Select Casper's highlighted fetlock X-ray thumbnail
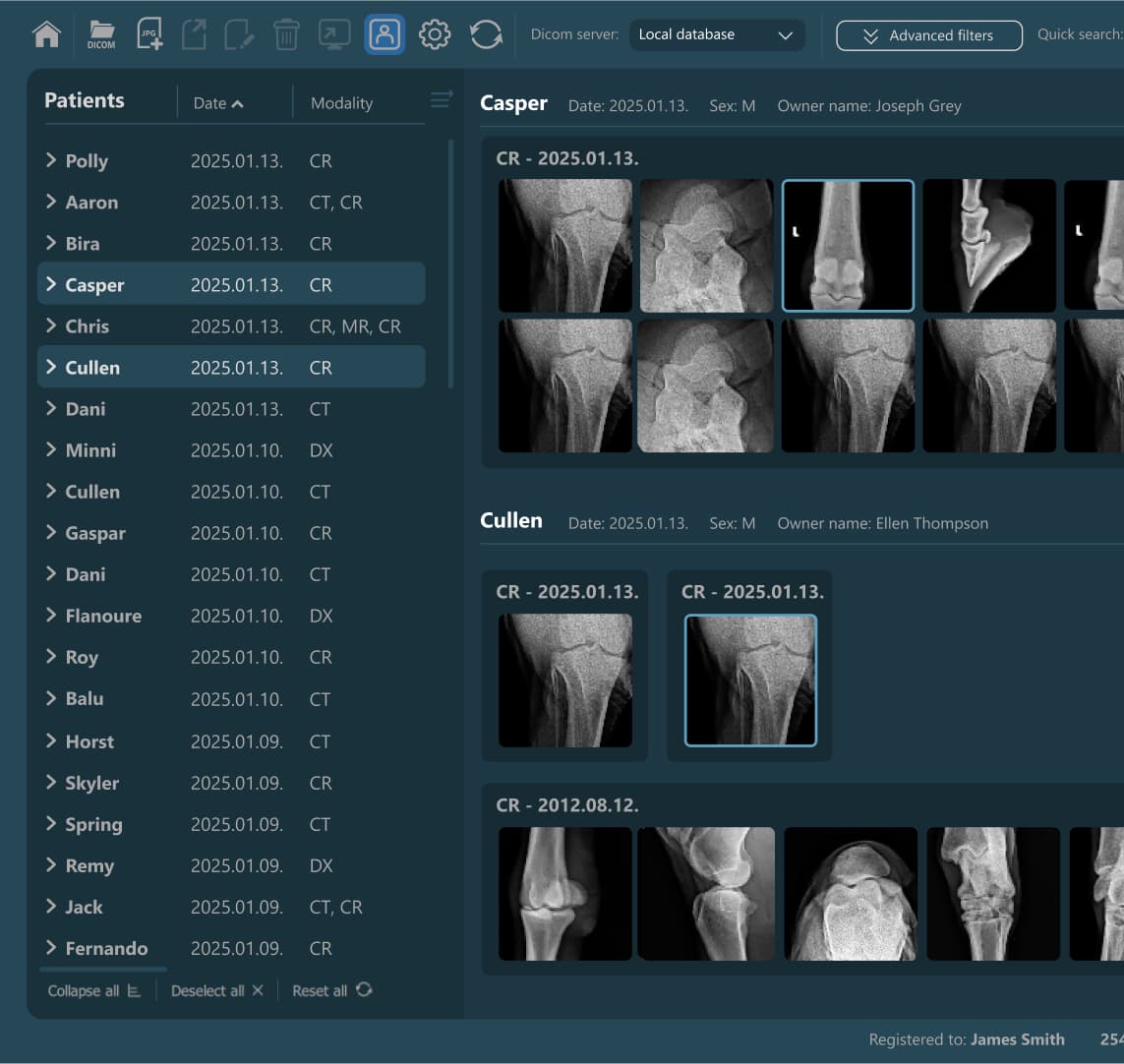Viewport: 1124px width, 1064px height. (x=848, y=246)
